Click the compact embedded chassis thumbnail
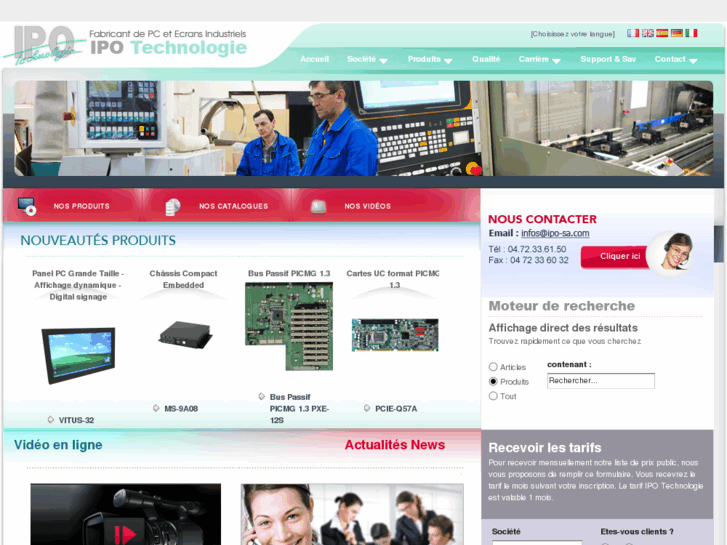Image resolution: width=727 pixels, height=545 pixels. (x=185, y=334)
